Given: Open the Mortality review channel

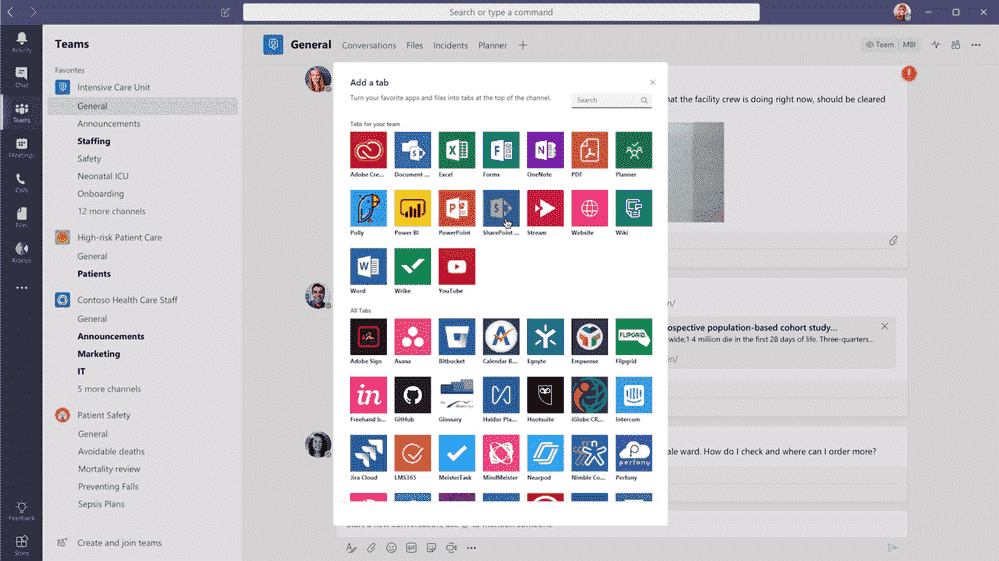Looking at the screenshot, I should click(x=109, y=469).
